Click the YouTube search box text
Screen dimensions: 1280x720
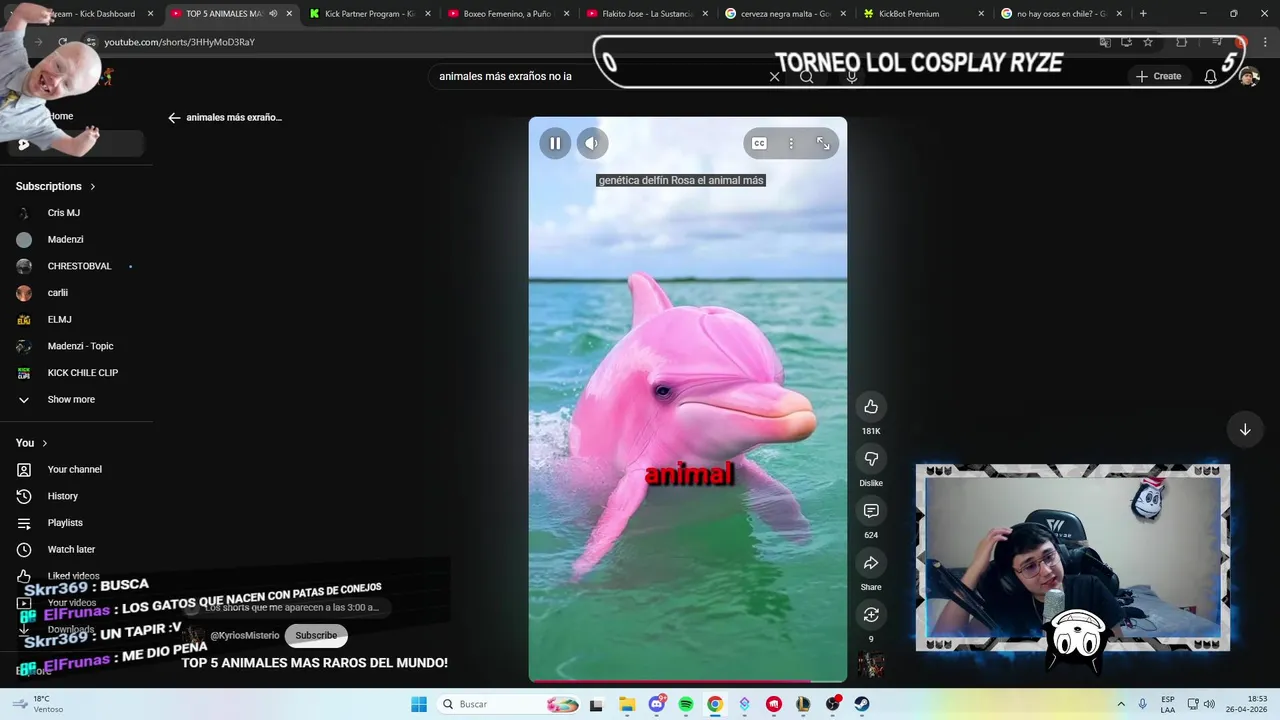coord(505,76)
